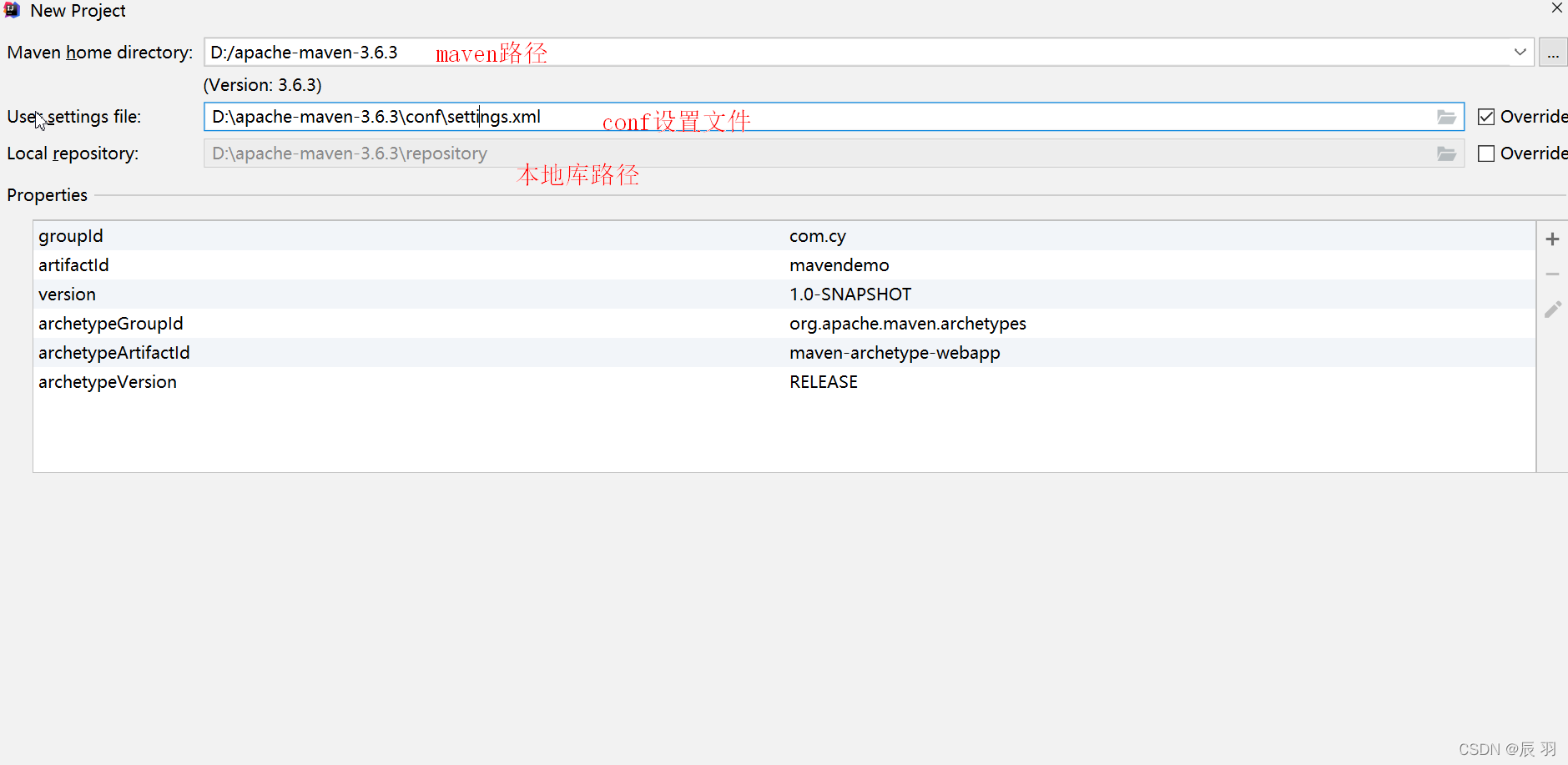Select the archetypeGroupId property row

coord(784,324)
